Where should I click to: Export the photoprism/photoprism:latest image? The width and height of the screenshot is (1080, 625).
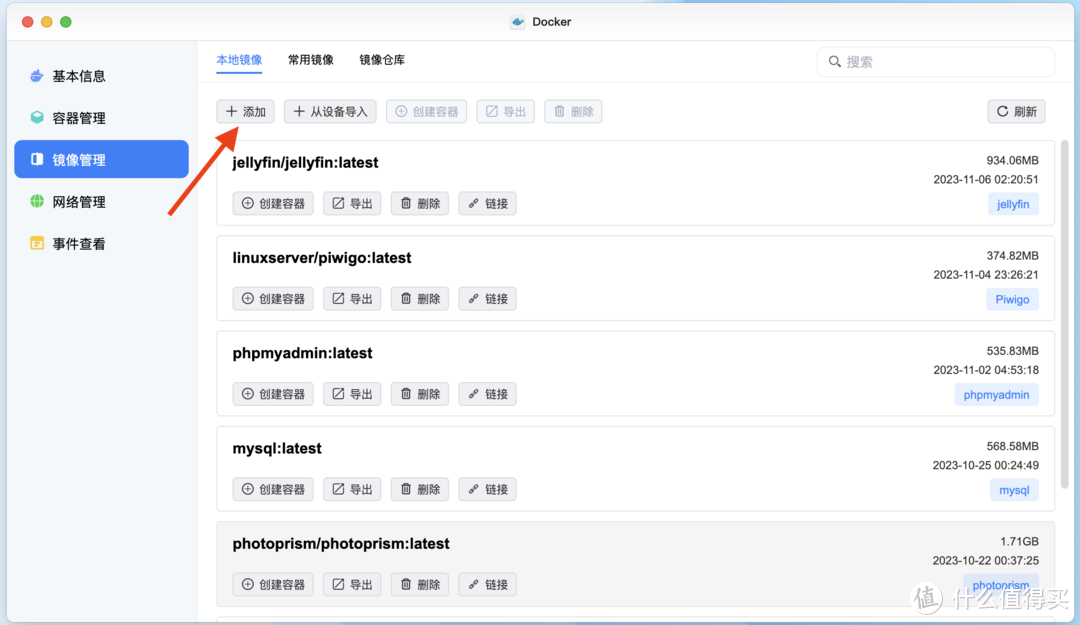(353, 584)
